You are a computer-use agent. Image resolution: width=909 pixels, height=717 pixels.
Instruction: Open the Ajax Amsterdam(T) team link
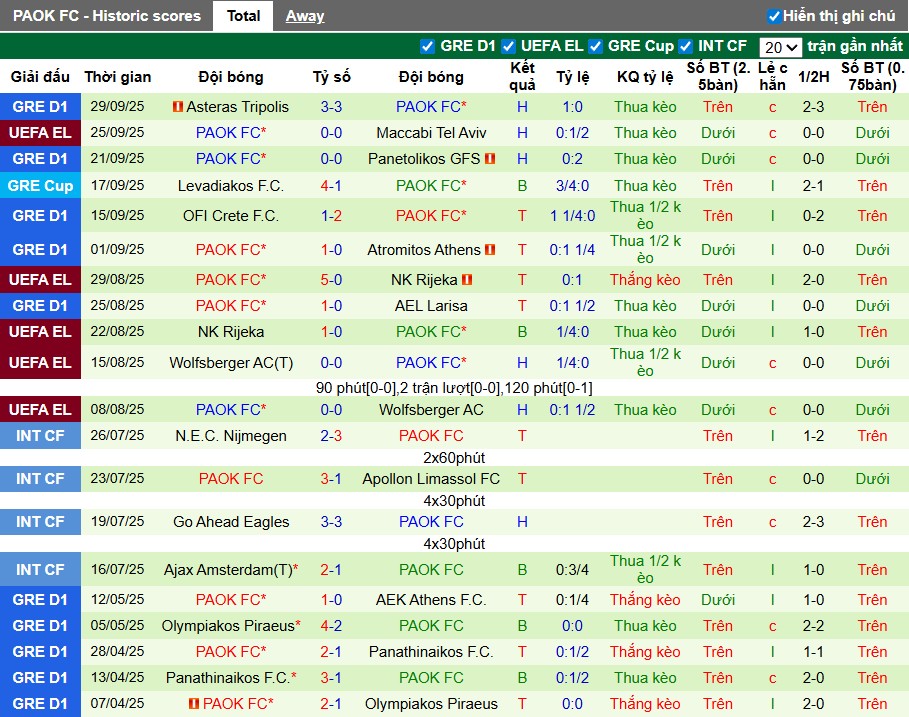[x=229, y=570]
